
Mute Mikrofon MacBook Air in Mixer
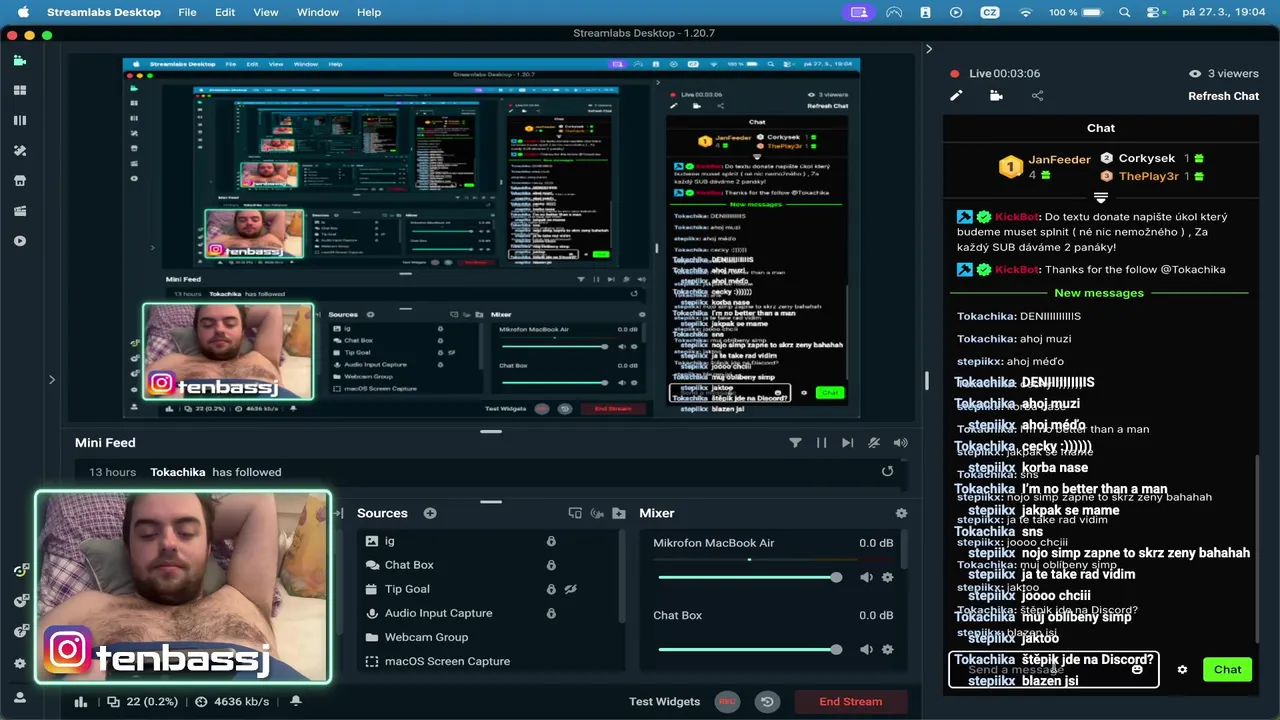[866, 577]
